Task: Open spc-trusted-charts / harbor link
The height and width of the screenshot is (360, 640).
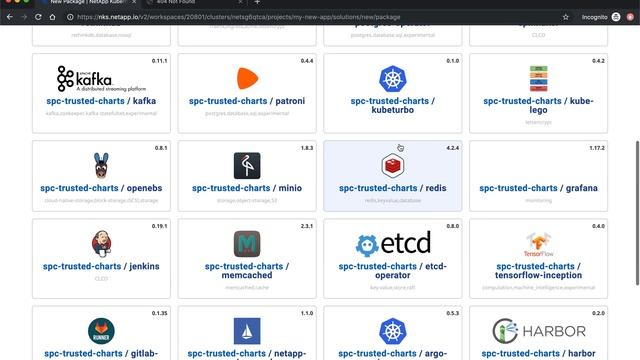Action: (x=538, y=353)
